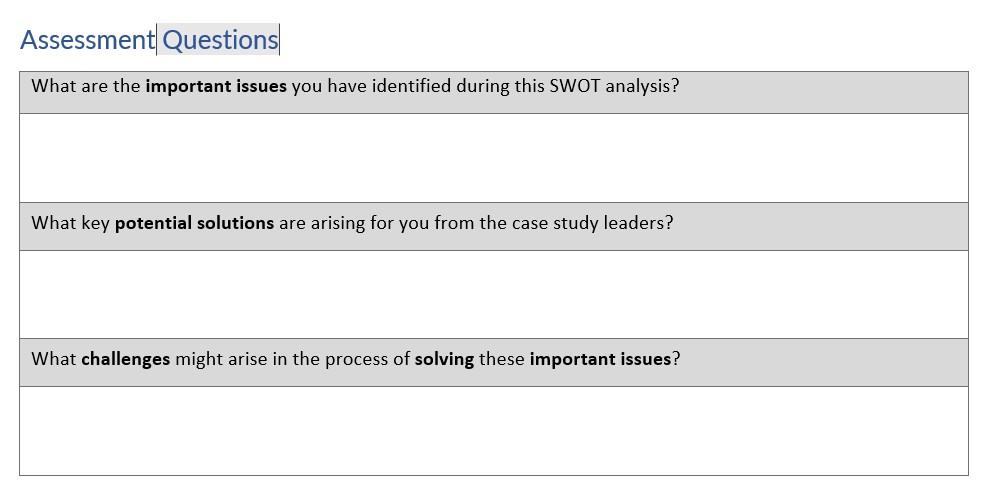Click the word 'identified' in first question
Screen dimensions: 992x496
click(x=411, y=86)
